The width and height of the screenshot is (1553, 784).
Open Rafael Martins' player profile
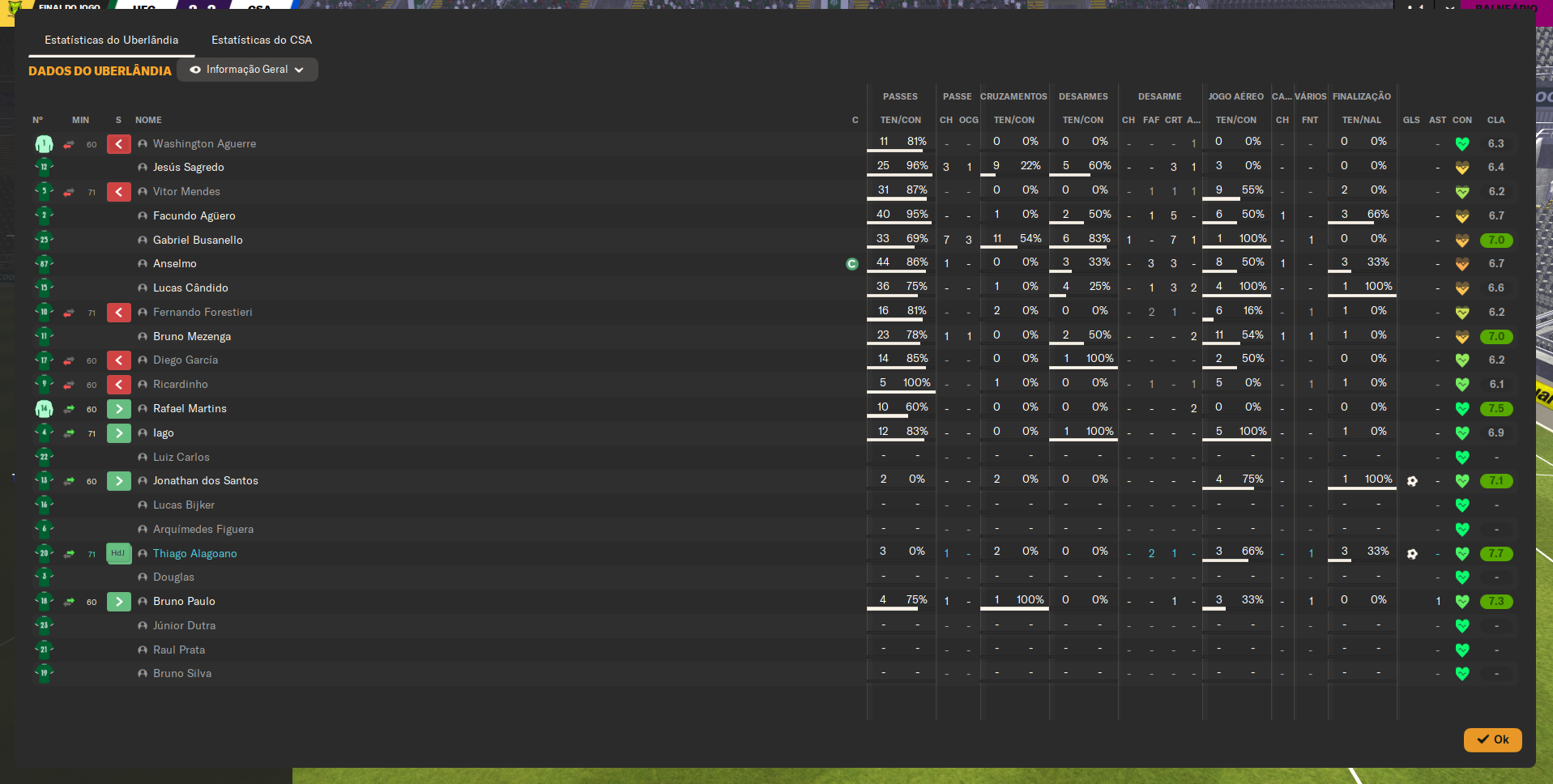coord(190,409)
